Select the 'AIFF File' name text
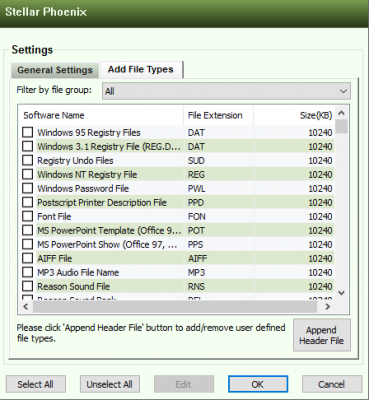 54,259
